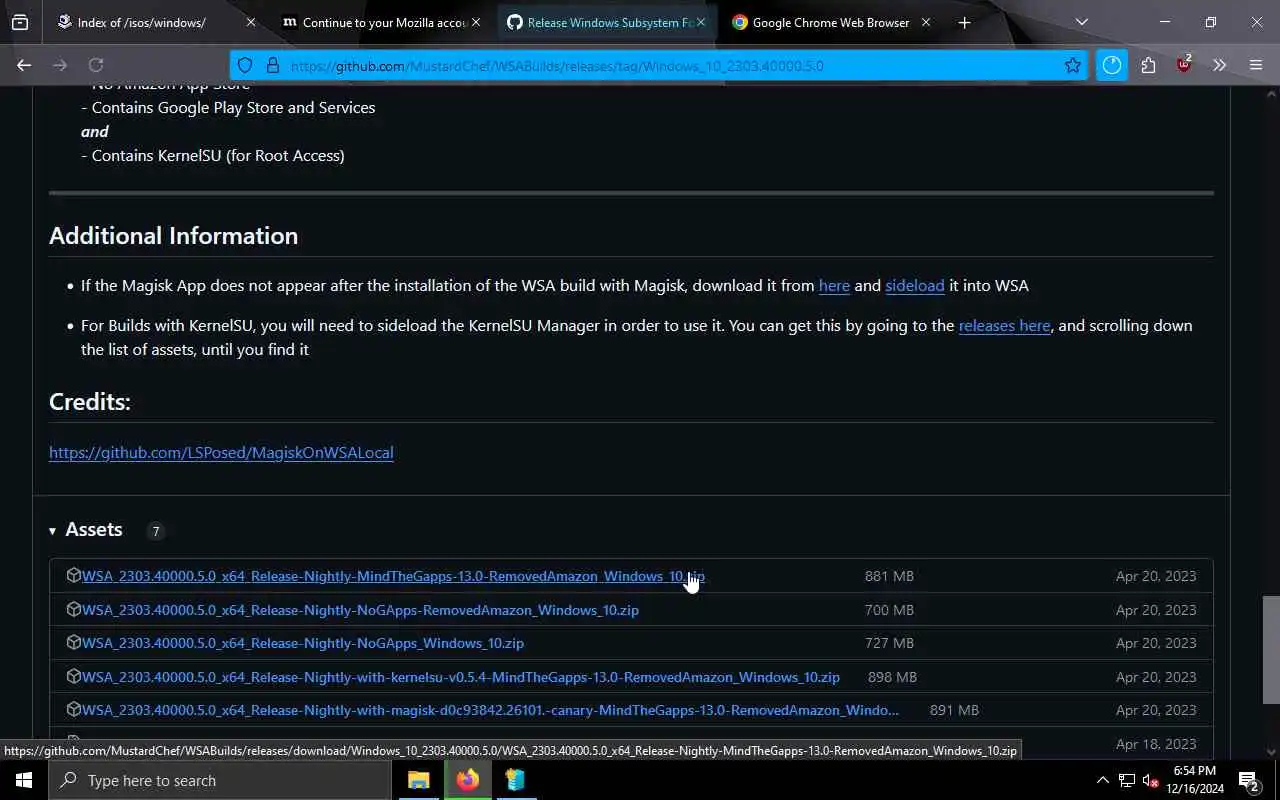Close the Index of /isos/windows/ tab
Screen dimensions: 1280x800
click(250, 22)
